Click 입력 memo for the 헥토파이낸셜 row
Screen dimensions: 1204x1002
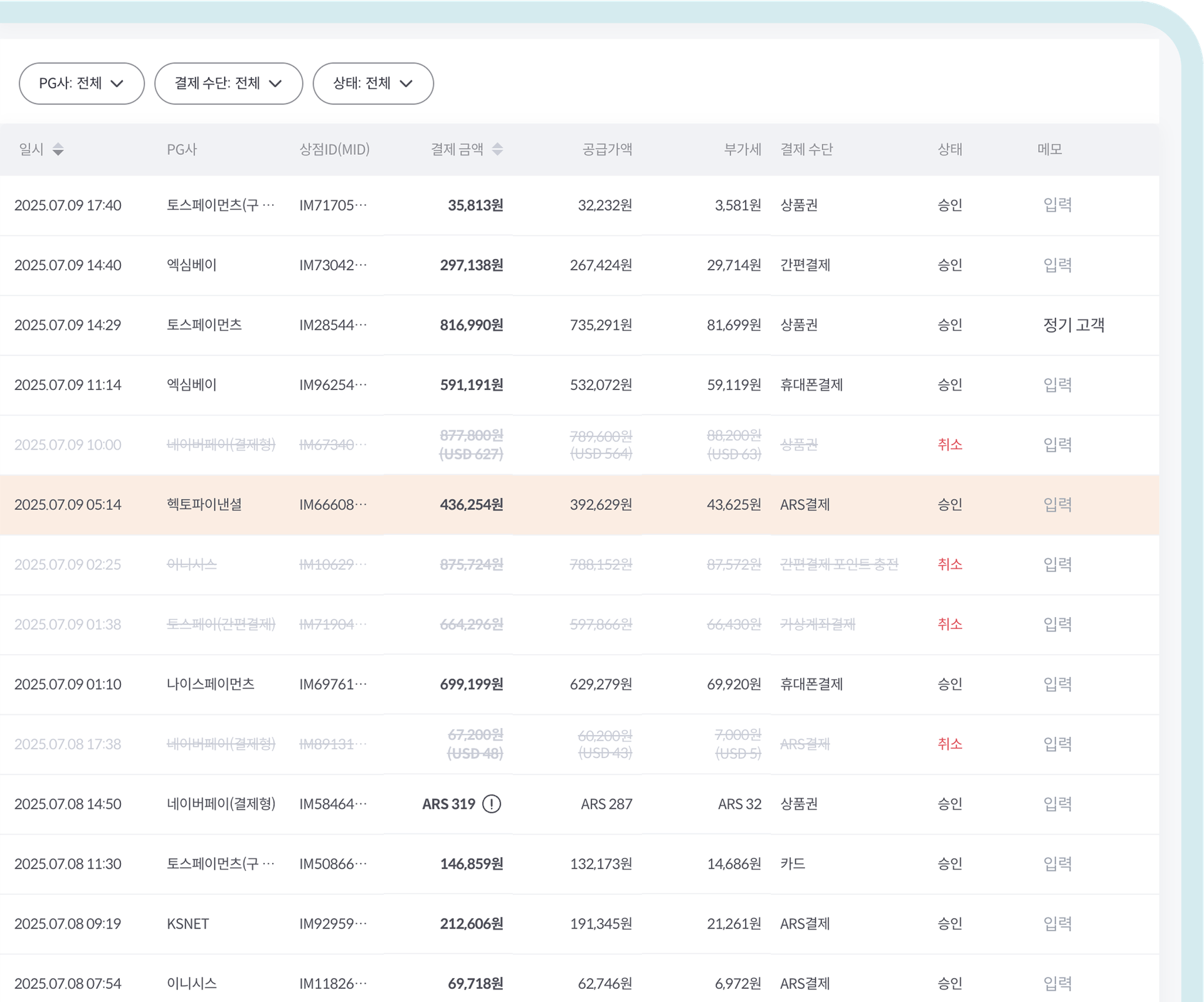(x=1057, y=505)
